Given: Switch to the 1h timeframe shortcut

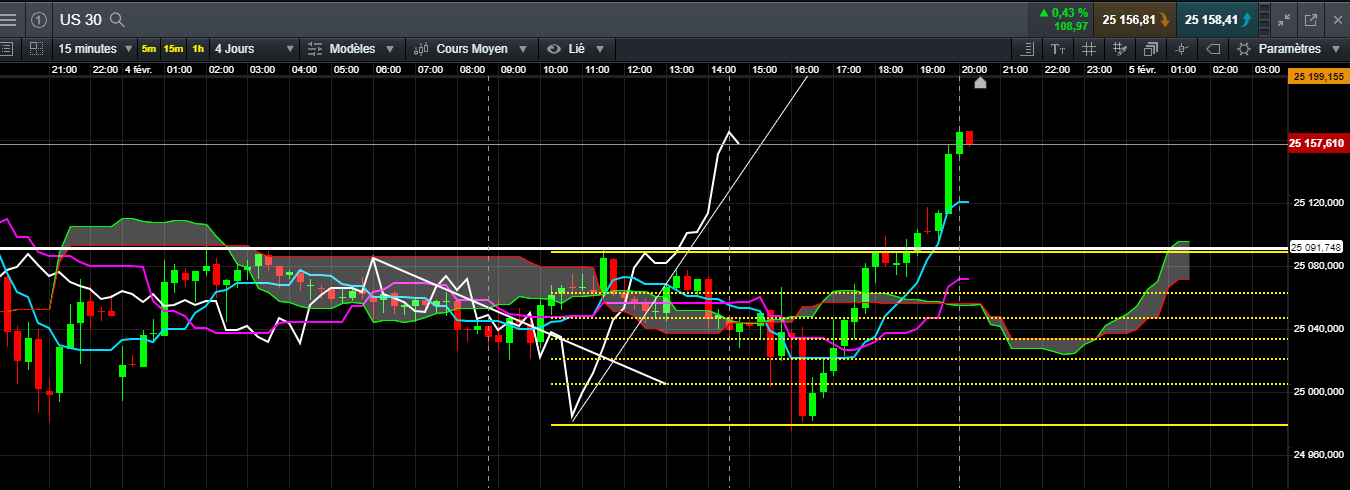Looking at the screenshot, I should coord(198,49).
